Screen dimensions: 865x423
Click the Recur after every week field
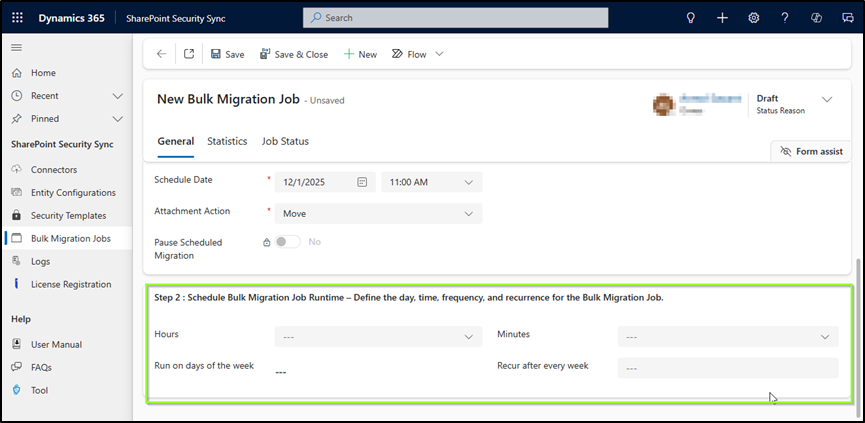pyautogui.click(x=727, y=368)
